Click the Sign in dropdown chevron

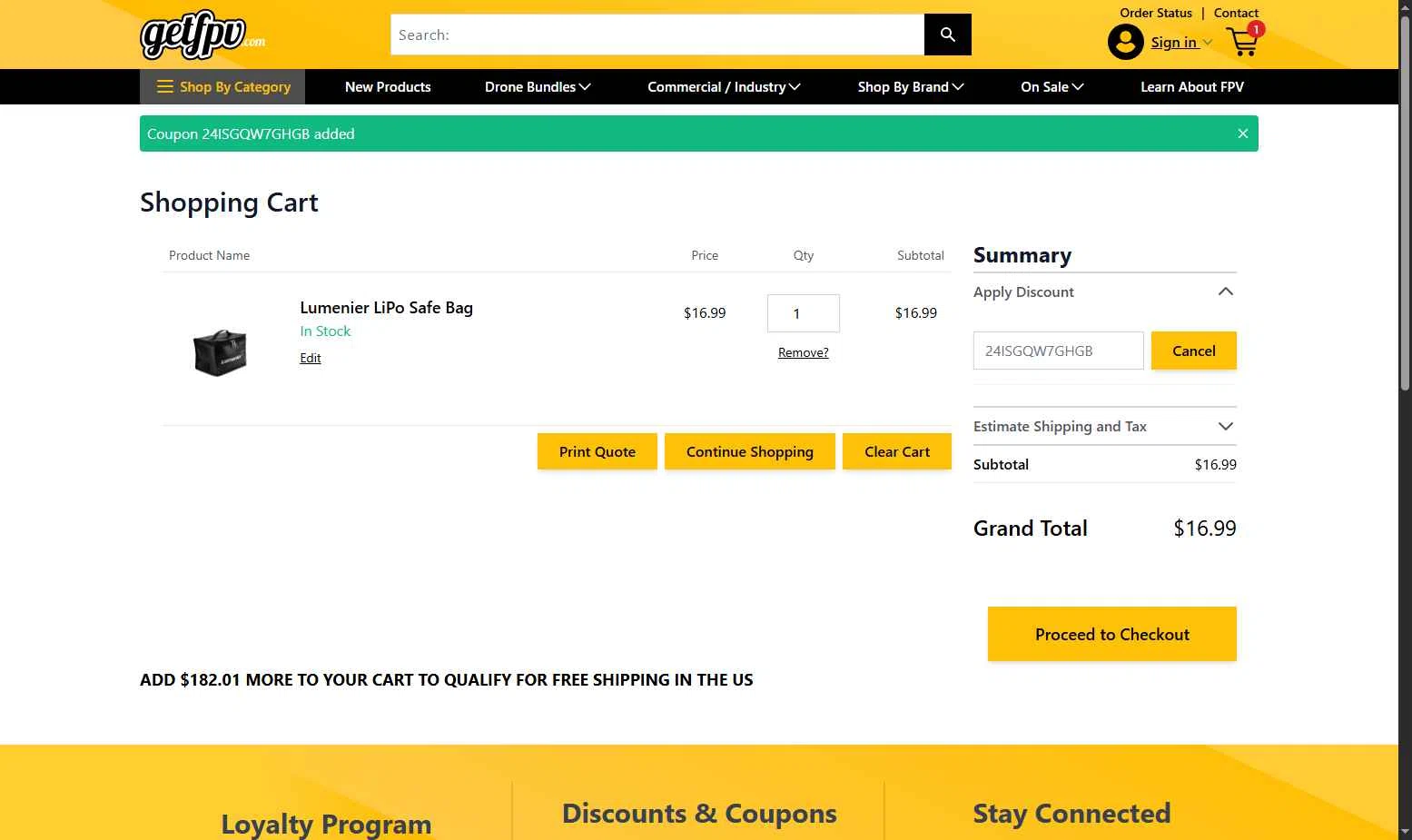coord(1207,43)
